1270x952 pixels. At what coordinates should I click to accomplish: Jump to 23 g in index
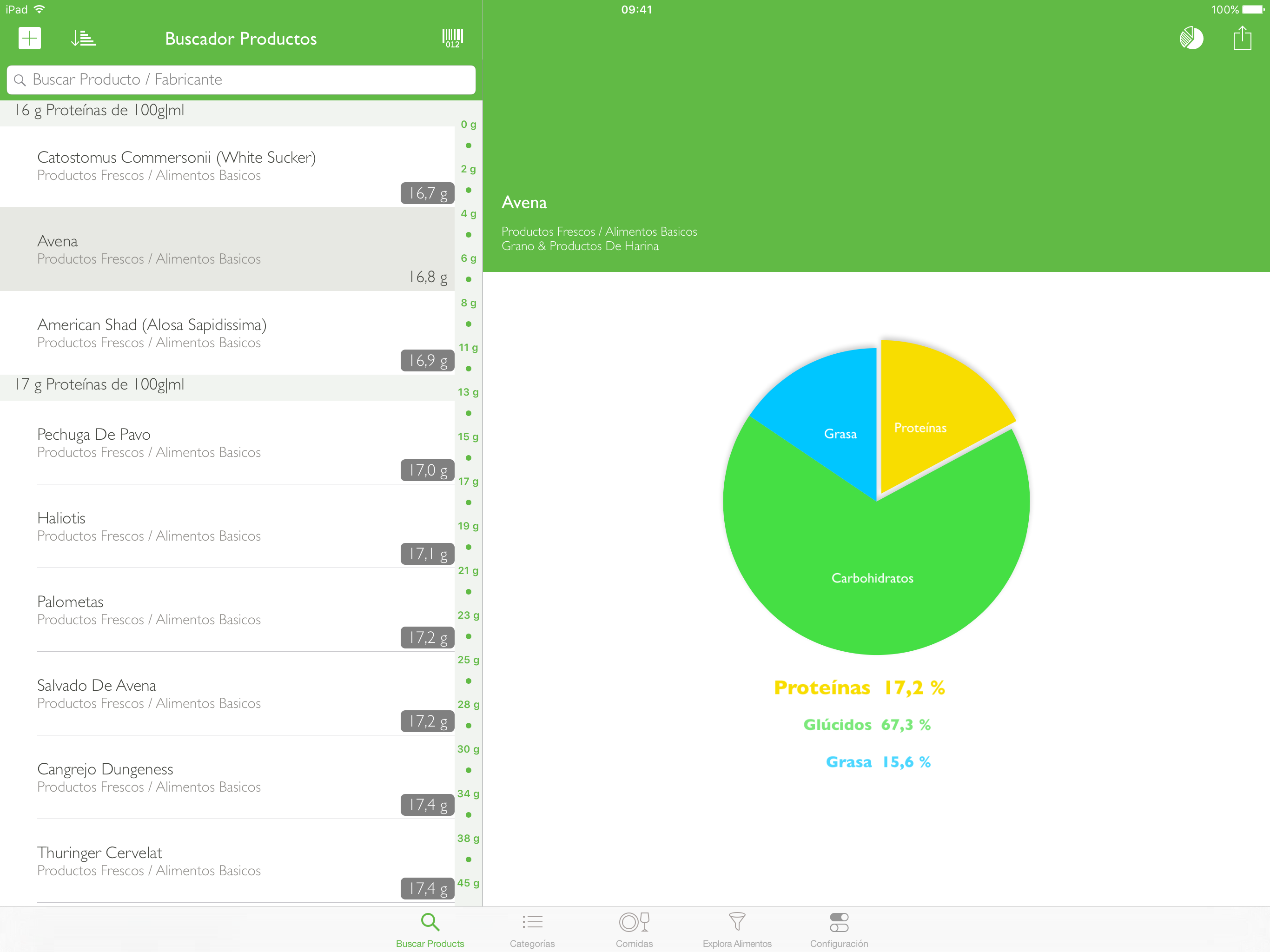469,615
